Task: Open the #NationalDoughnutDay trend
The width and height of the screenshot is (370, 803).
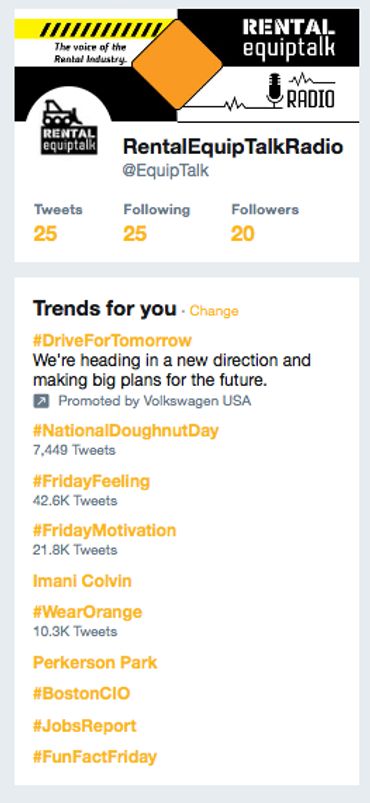Action: point(126,430)
